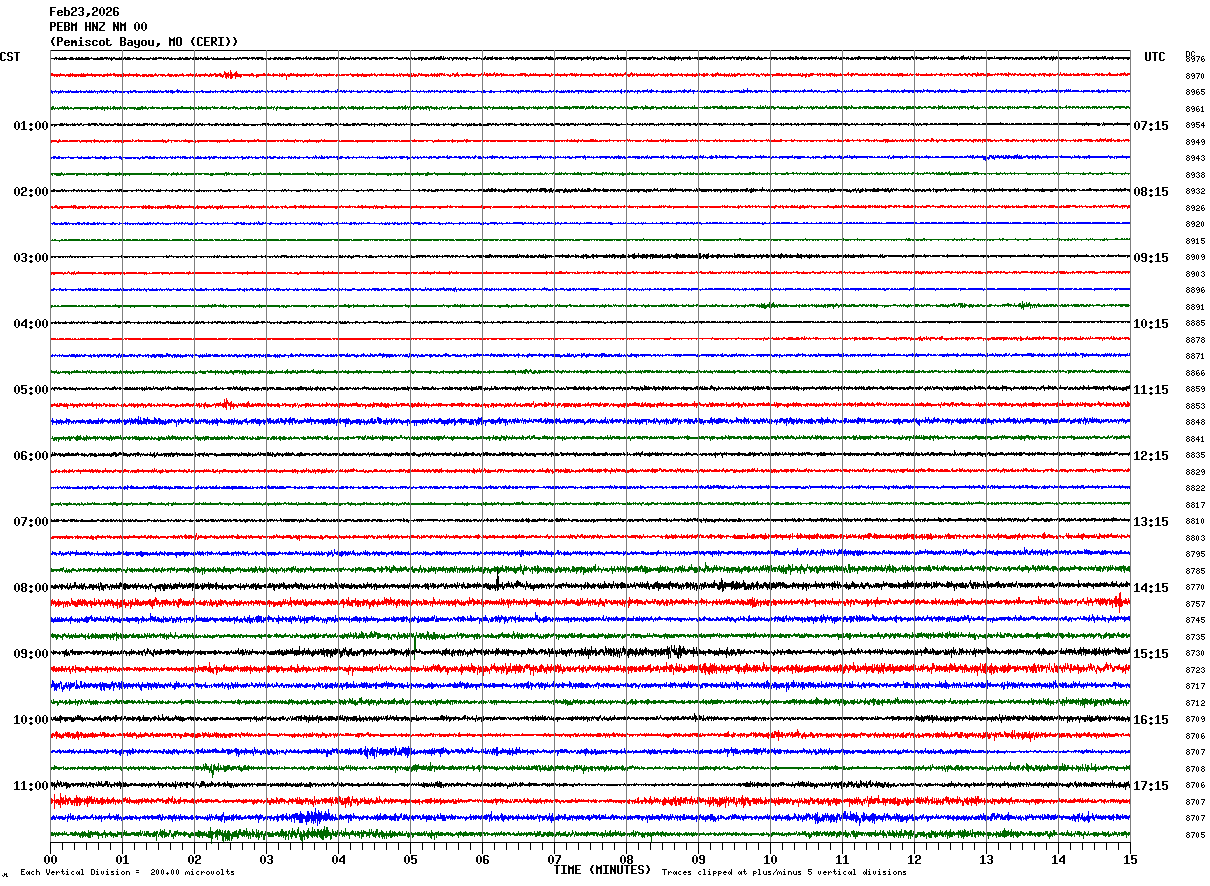Viewport: 1210px width, 886px height.
Task: Select the "10:00" CST time label
Action: tap(31, 720)
